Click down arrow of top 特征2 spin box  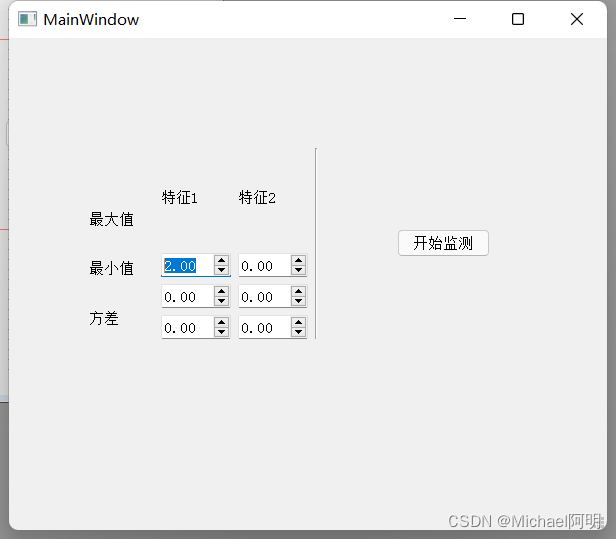298,270
